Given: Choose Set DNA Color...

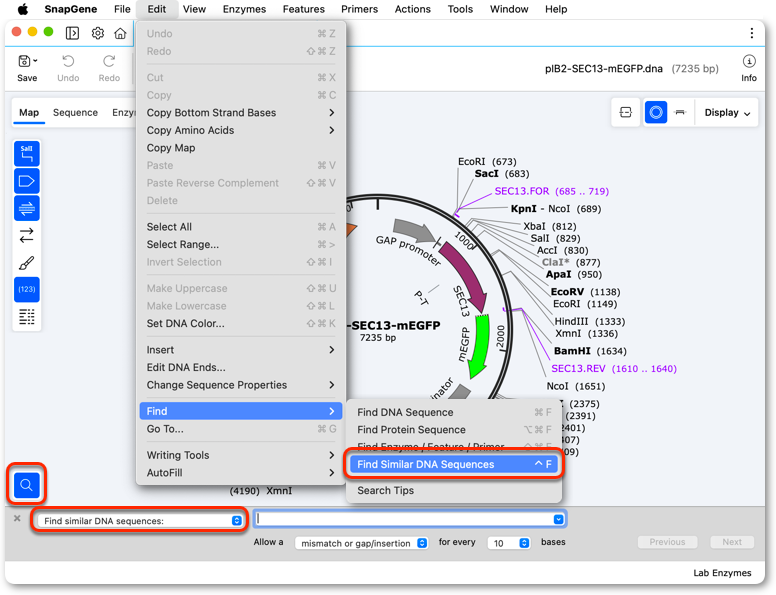Looking at the screenshot, I should point(241,324).
